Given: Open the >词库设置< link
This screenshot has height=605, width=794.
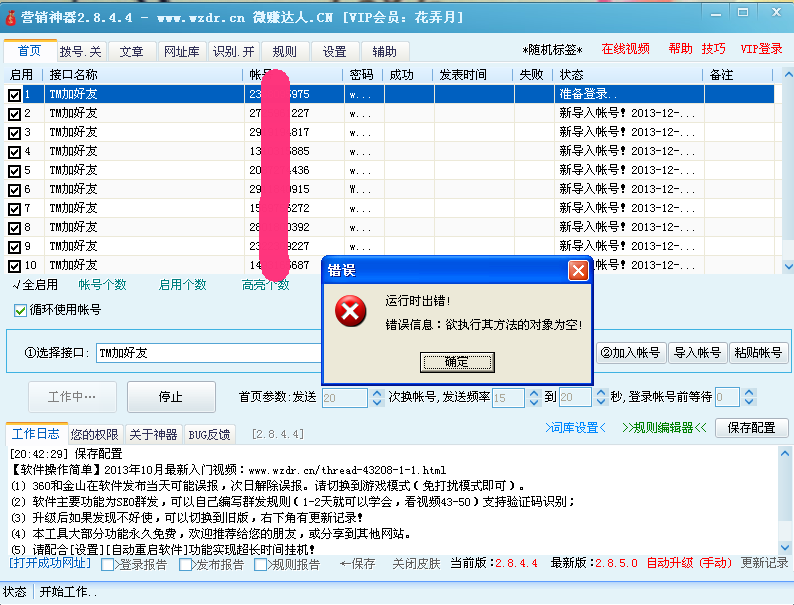Looking at the screenshot, I should pyautogui.click(x=575, y=428).
